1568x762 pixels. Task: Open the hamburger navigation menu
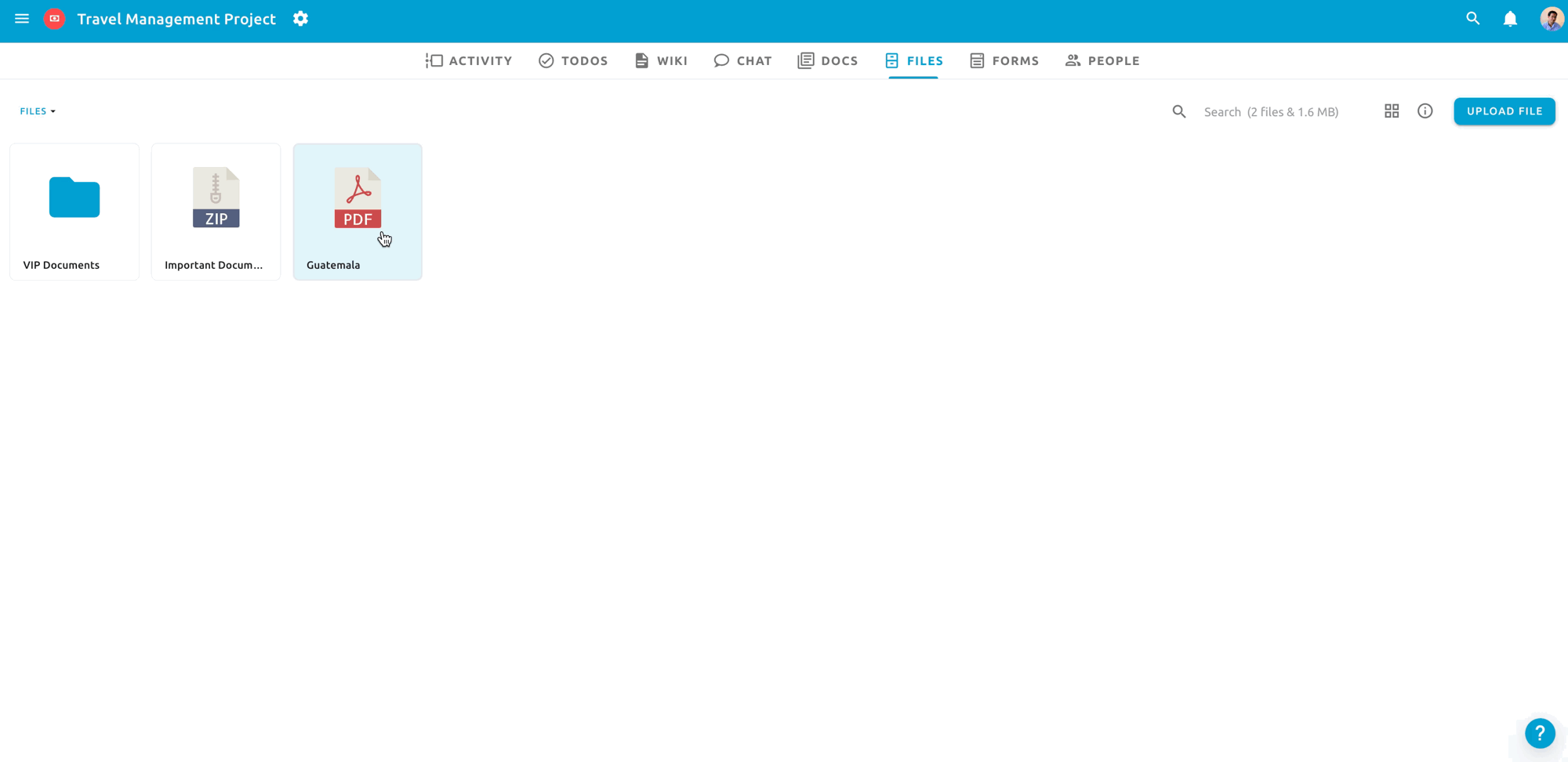point(21,18)
